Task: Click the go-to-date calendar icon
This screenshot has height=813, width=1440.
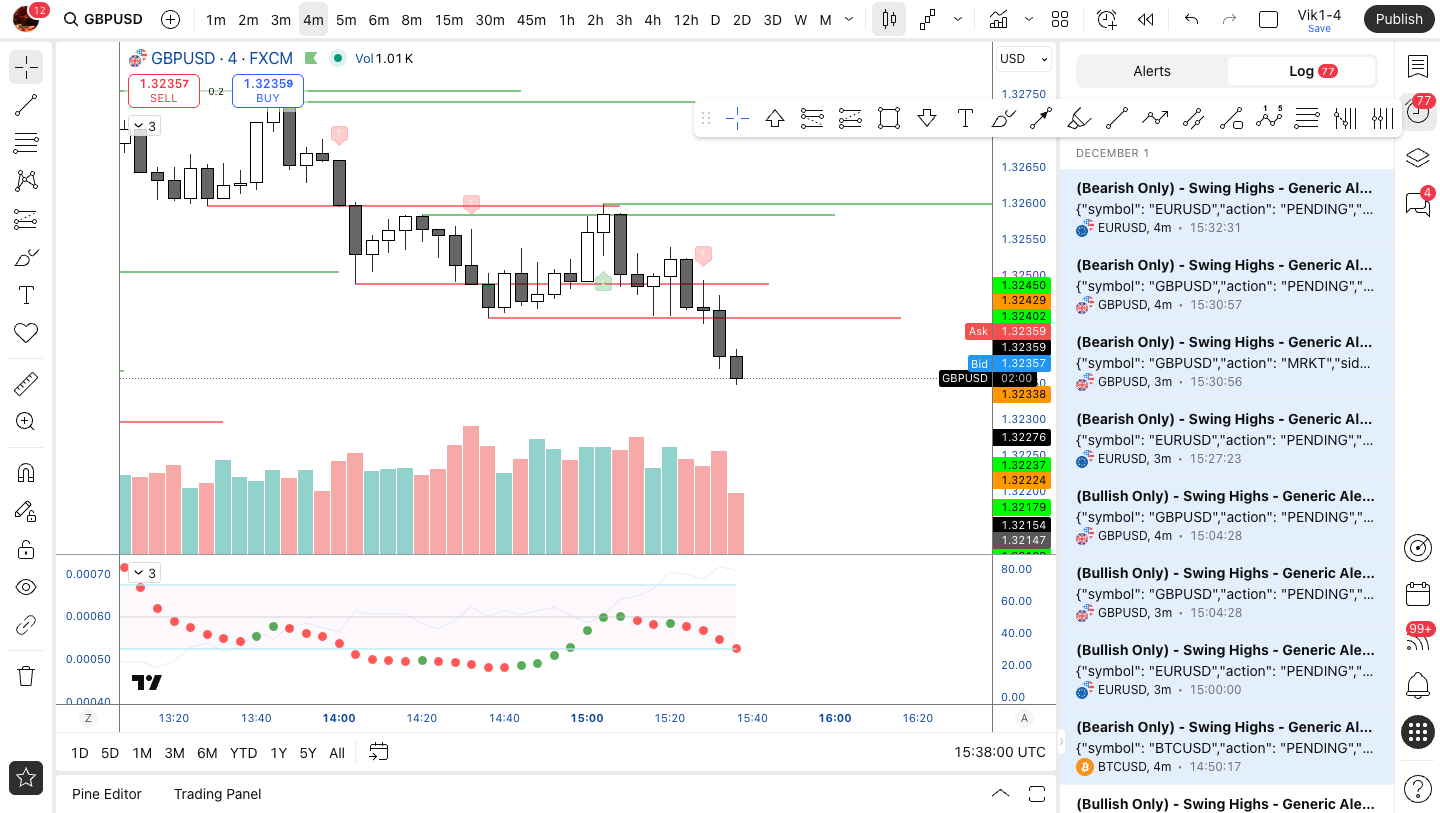Action: (x=378, y=752)
